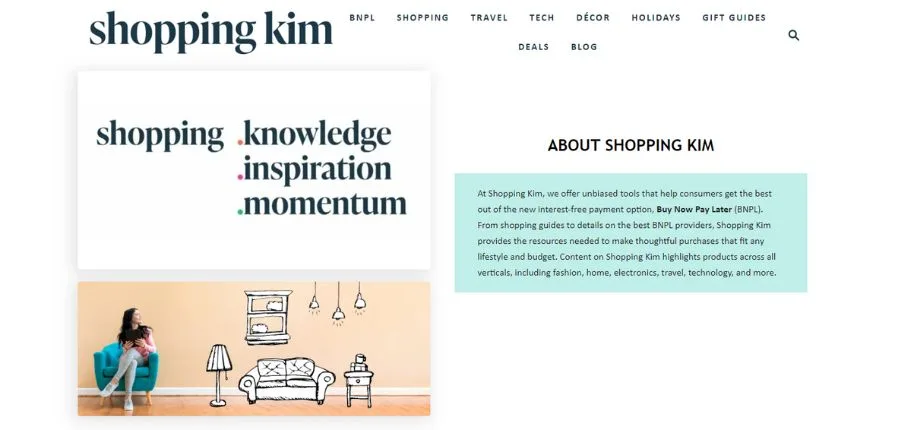Click the sketched sofa drawing
This screenshot has width=900, height=430.
(286, 381)
